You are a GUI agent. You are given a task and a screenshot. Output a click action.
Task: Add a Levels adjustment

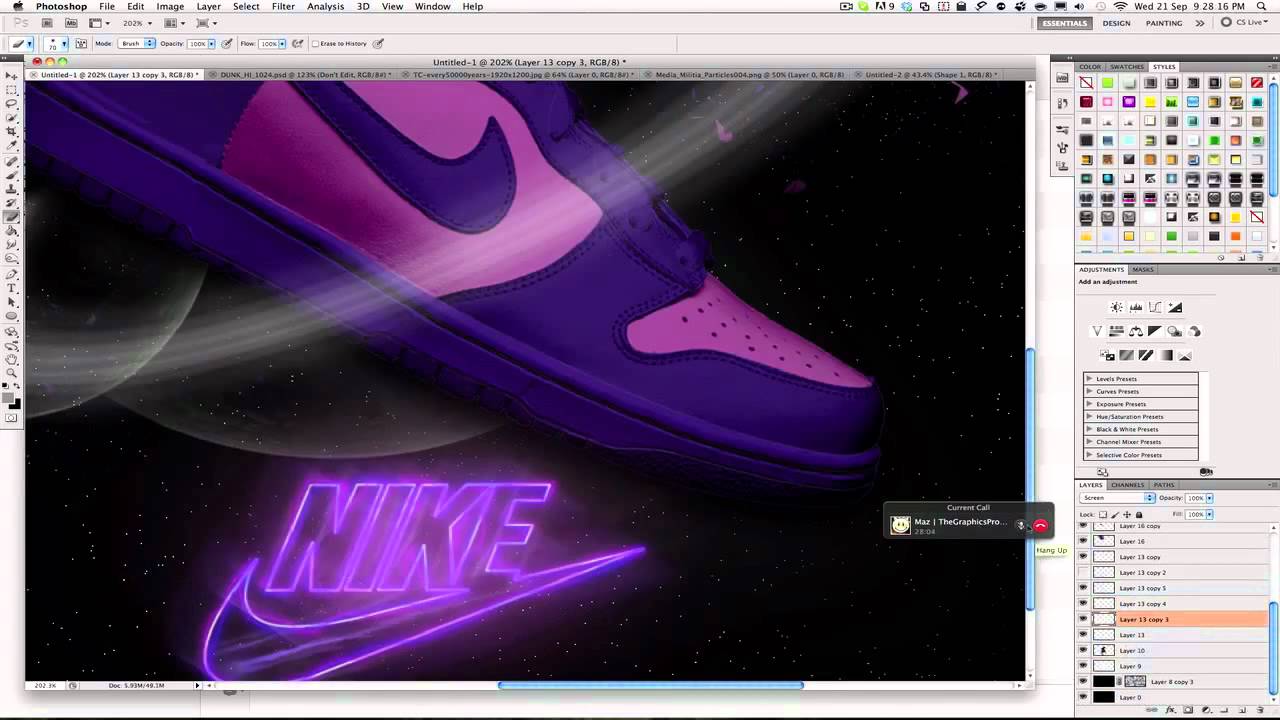coord(1136,307)
